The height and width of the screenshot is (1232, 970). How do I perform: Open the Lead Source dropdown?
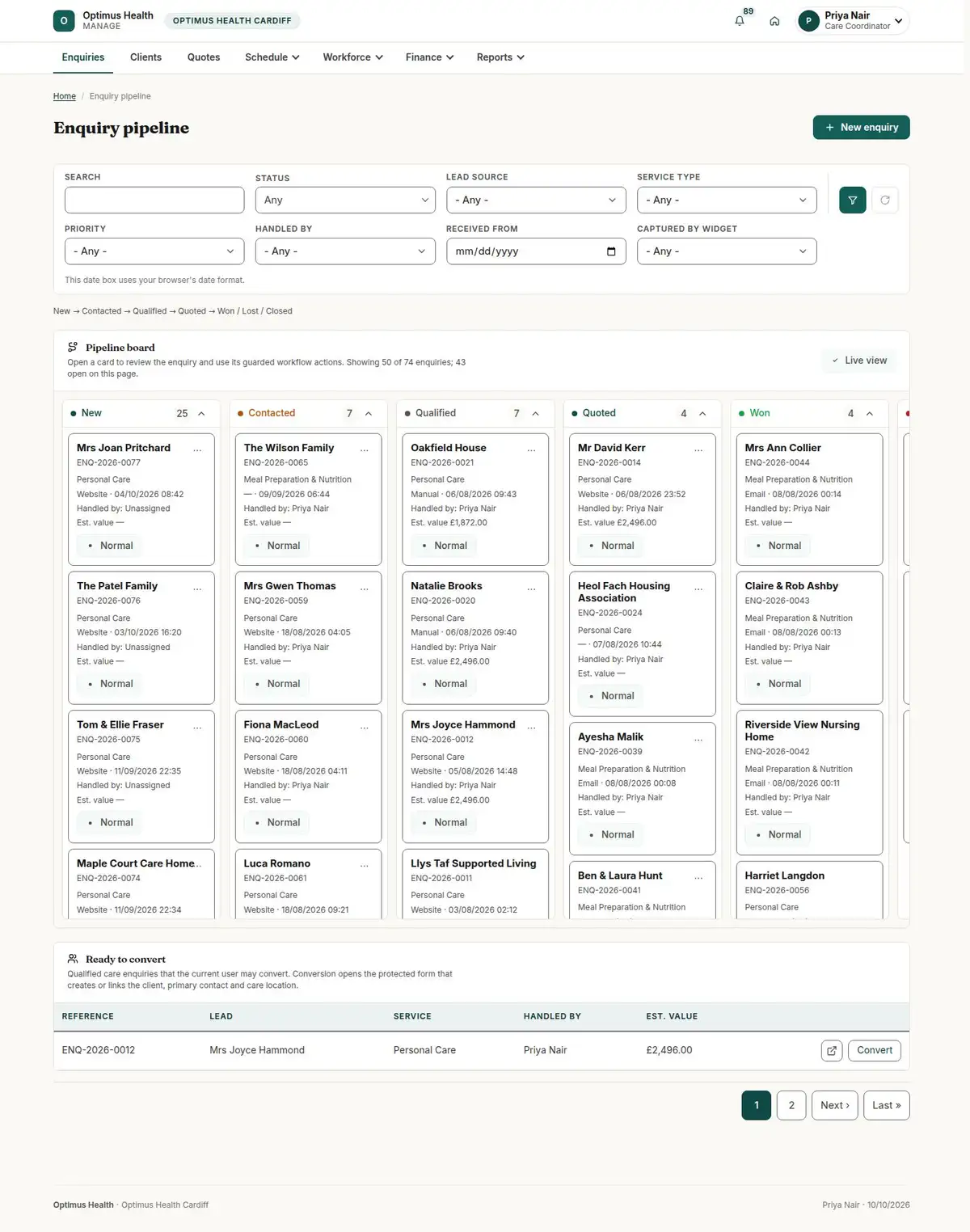coord(536,200)
